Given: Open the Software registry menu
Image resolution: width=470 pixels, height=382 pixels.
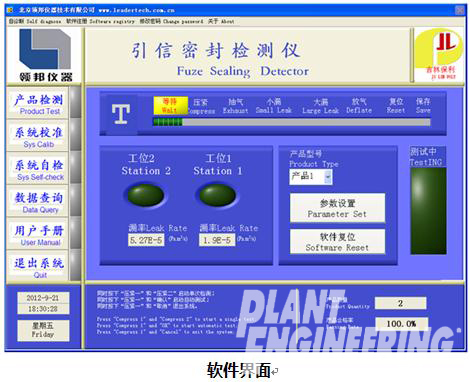Looking at the screenshot, I should [x=100, y=21].
